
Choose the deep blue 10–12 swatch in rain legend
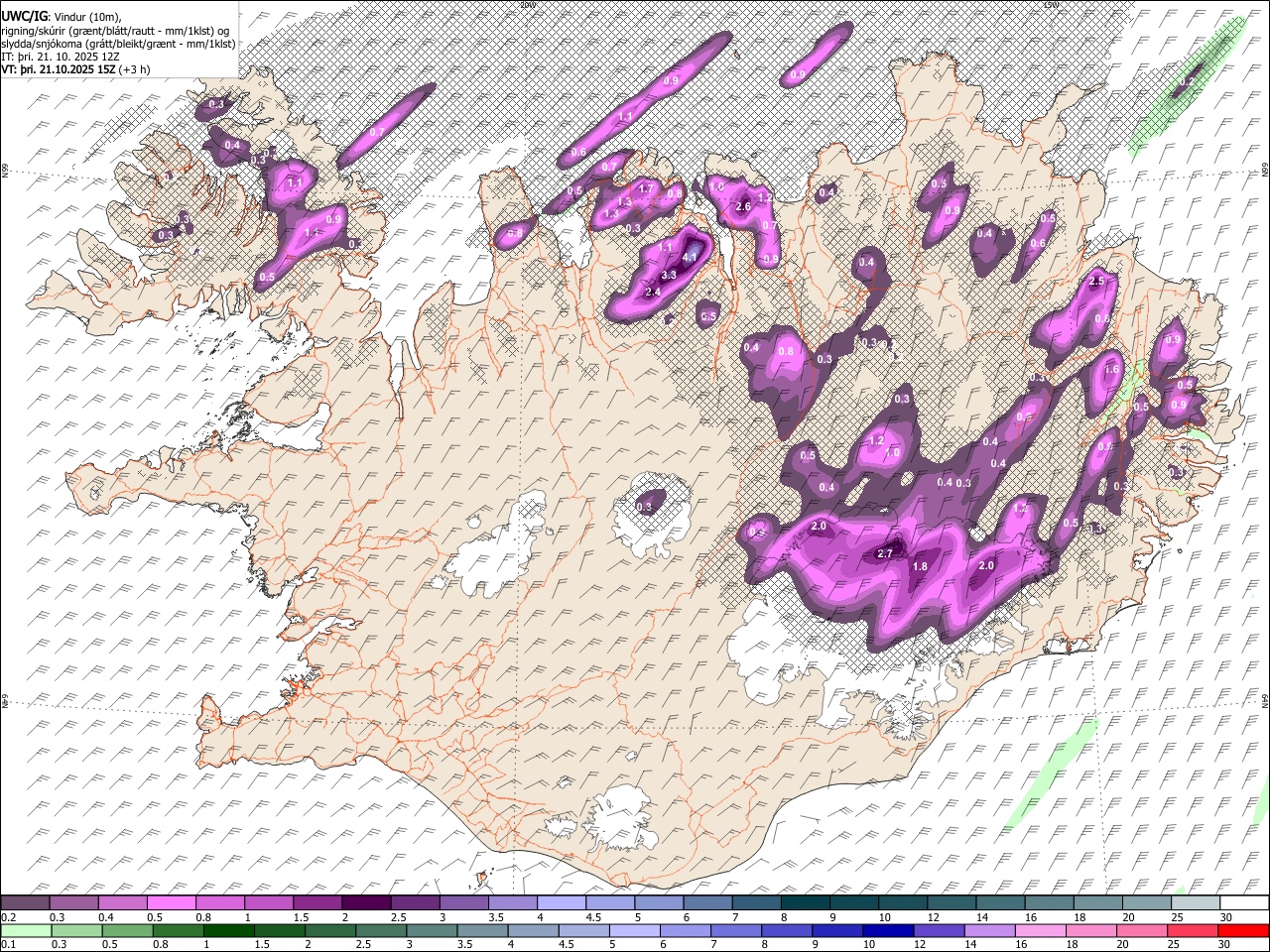tap(888, 931)
